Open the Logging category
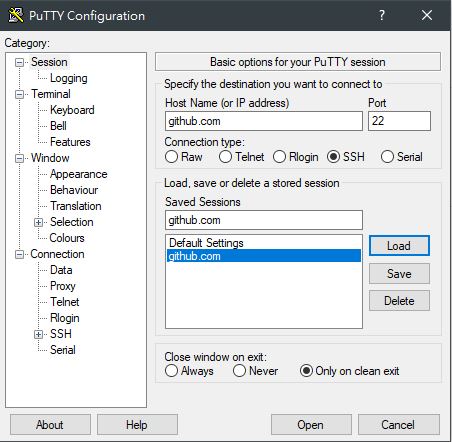Image resolution: width=452 pixels, height=442 pixels. [69, 78]
